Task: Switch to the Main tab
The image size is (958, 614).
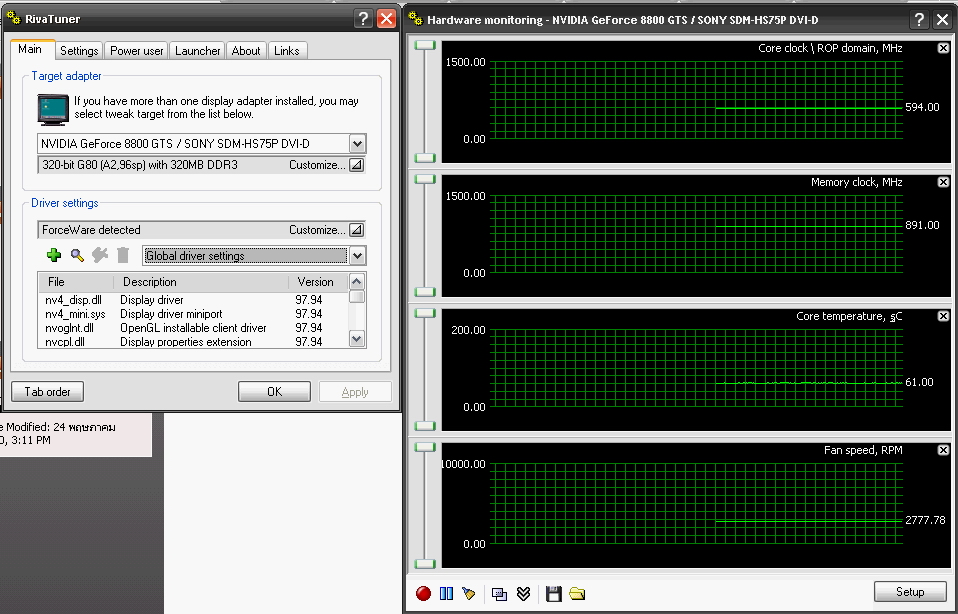Action: click(x=30, y=49)
